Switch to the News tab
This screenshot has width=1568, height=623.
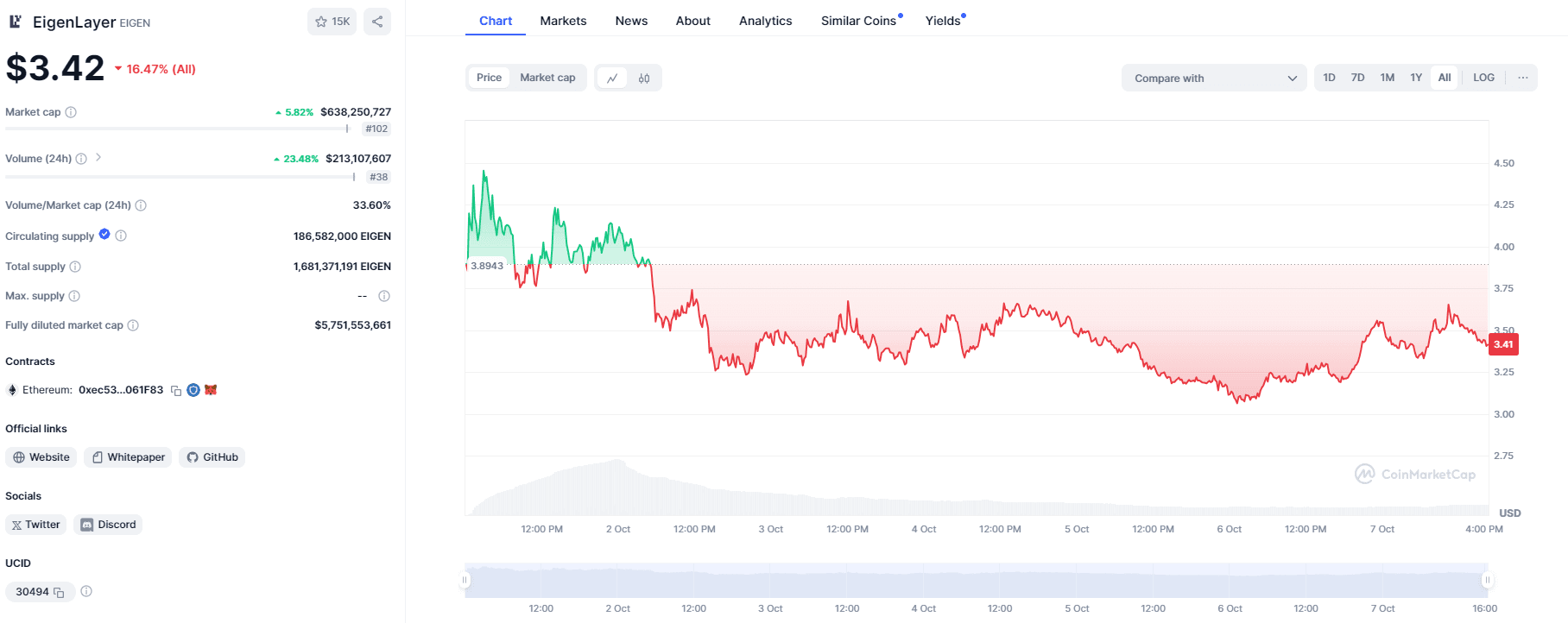631,21
